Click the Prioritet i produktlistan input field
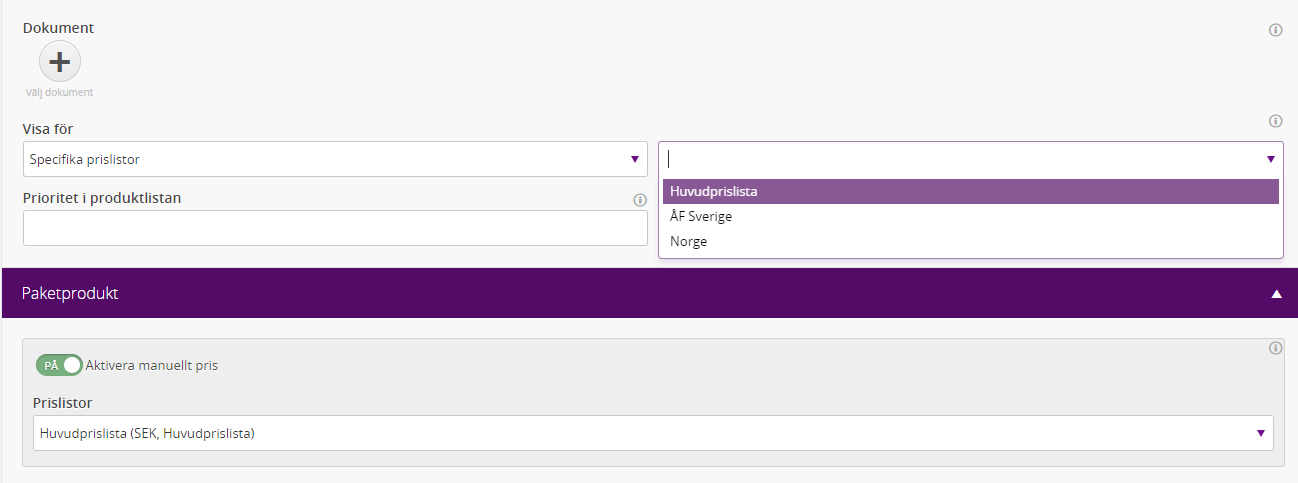1298x483 pixels. click(335, 228)
